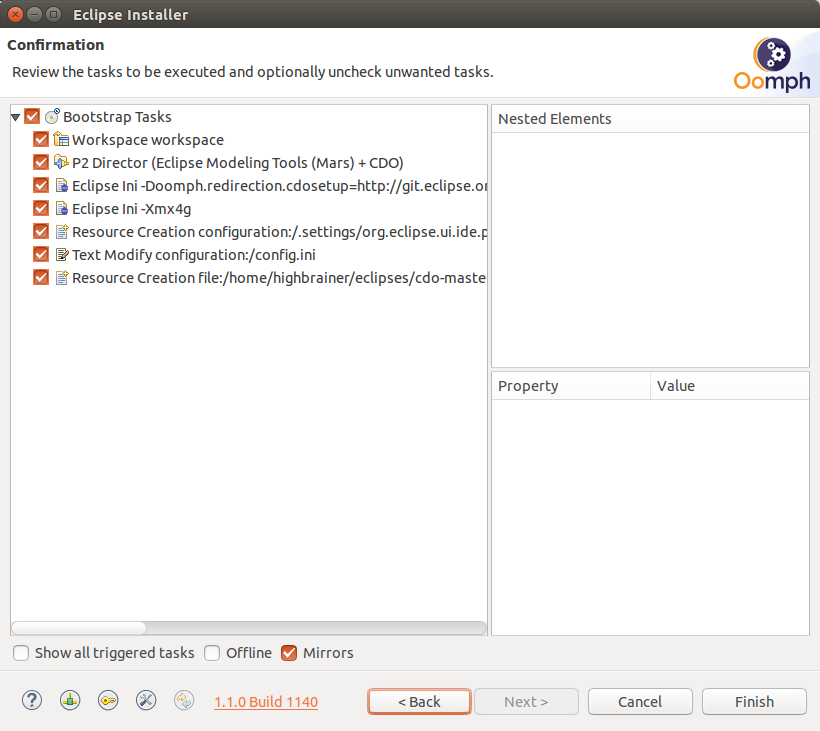This screenshot has height=731, width=820.
Task: Close the Eclipse Installer window
Action: pos(15,14)
